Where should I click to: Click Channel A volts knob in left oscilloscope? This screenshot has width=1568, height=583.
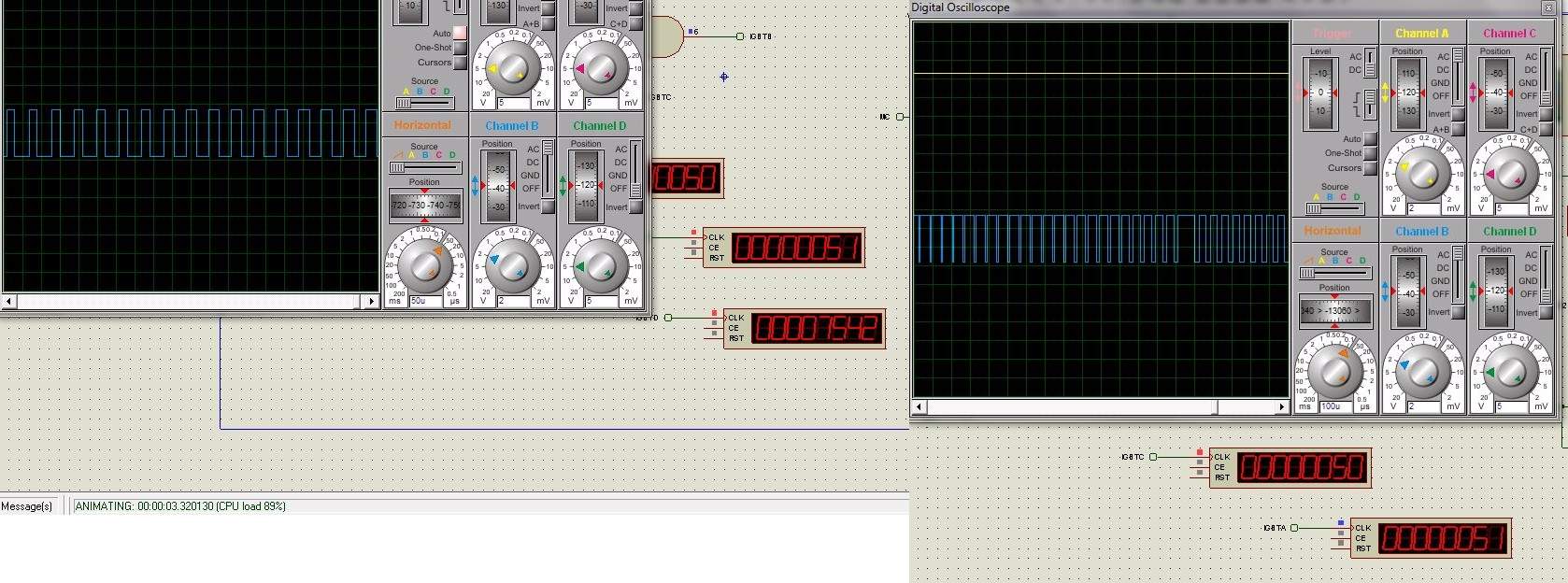(x=513, y=69)
